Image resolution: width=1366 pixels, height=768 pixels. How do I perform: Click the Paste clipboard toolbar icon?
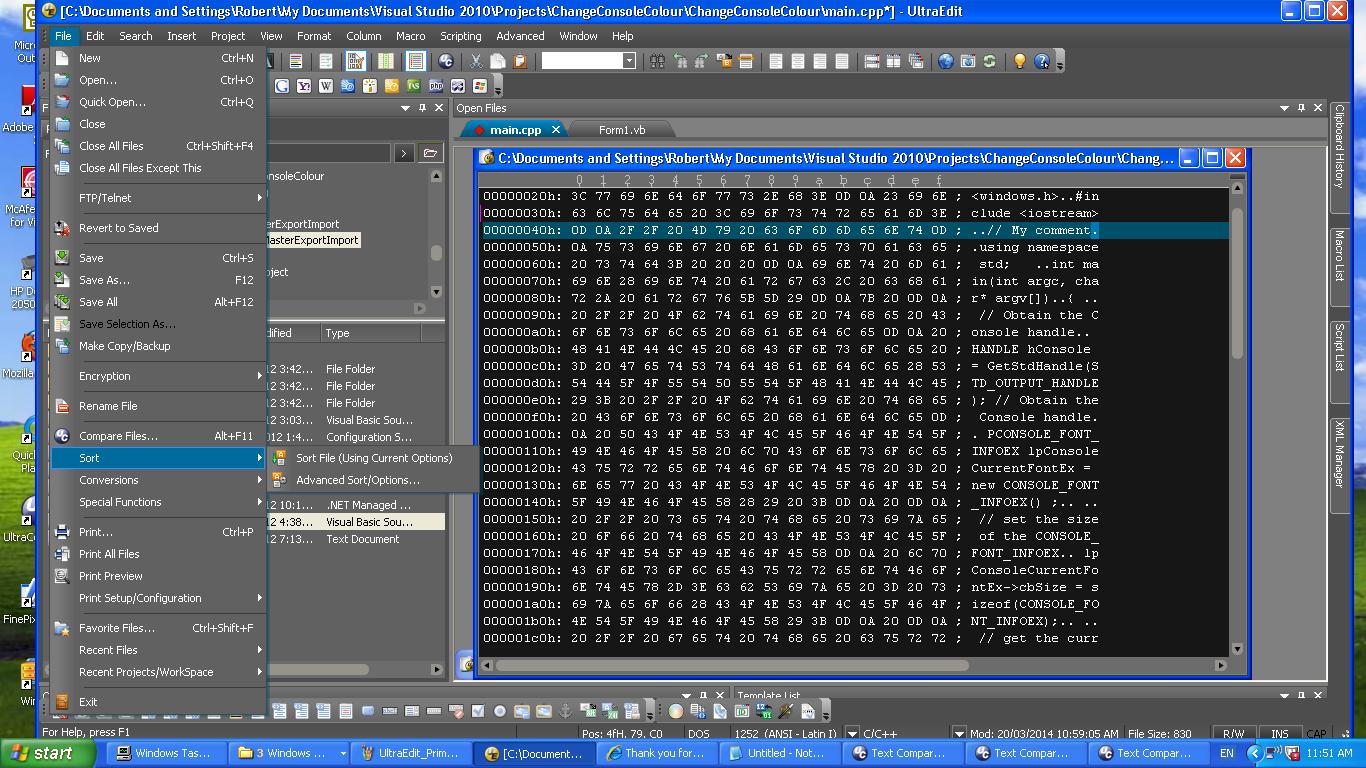[x=520, y=62]
